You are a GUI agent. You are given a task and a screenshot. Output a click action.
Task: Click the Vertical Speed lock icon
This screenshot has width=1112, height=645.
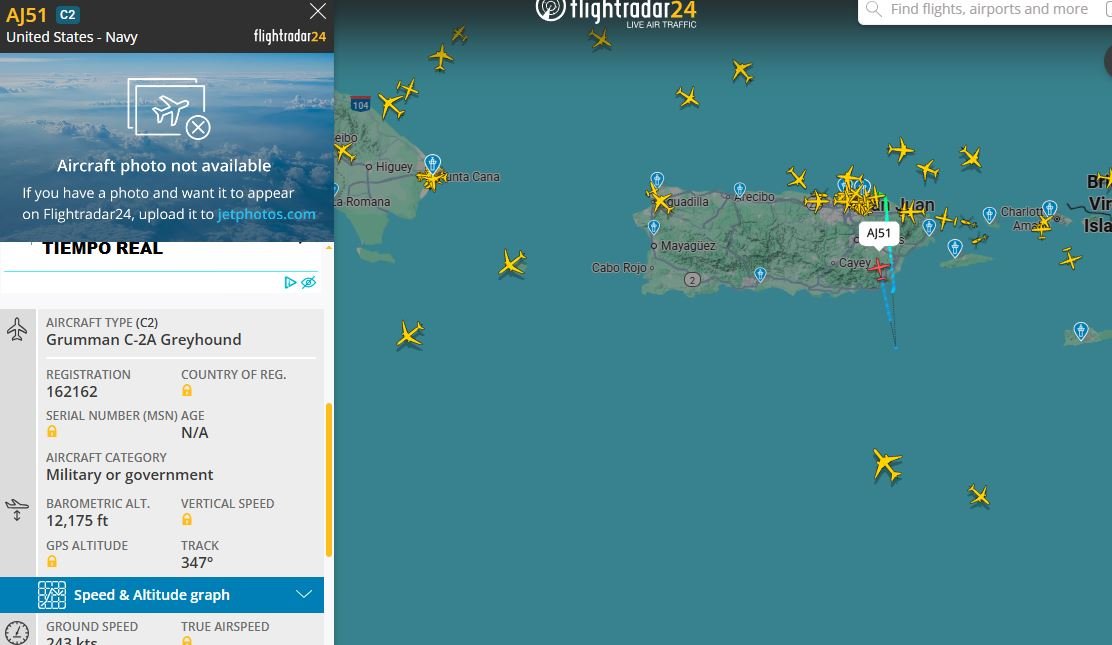[187, 519]
